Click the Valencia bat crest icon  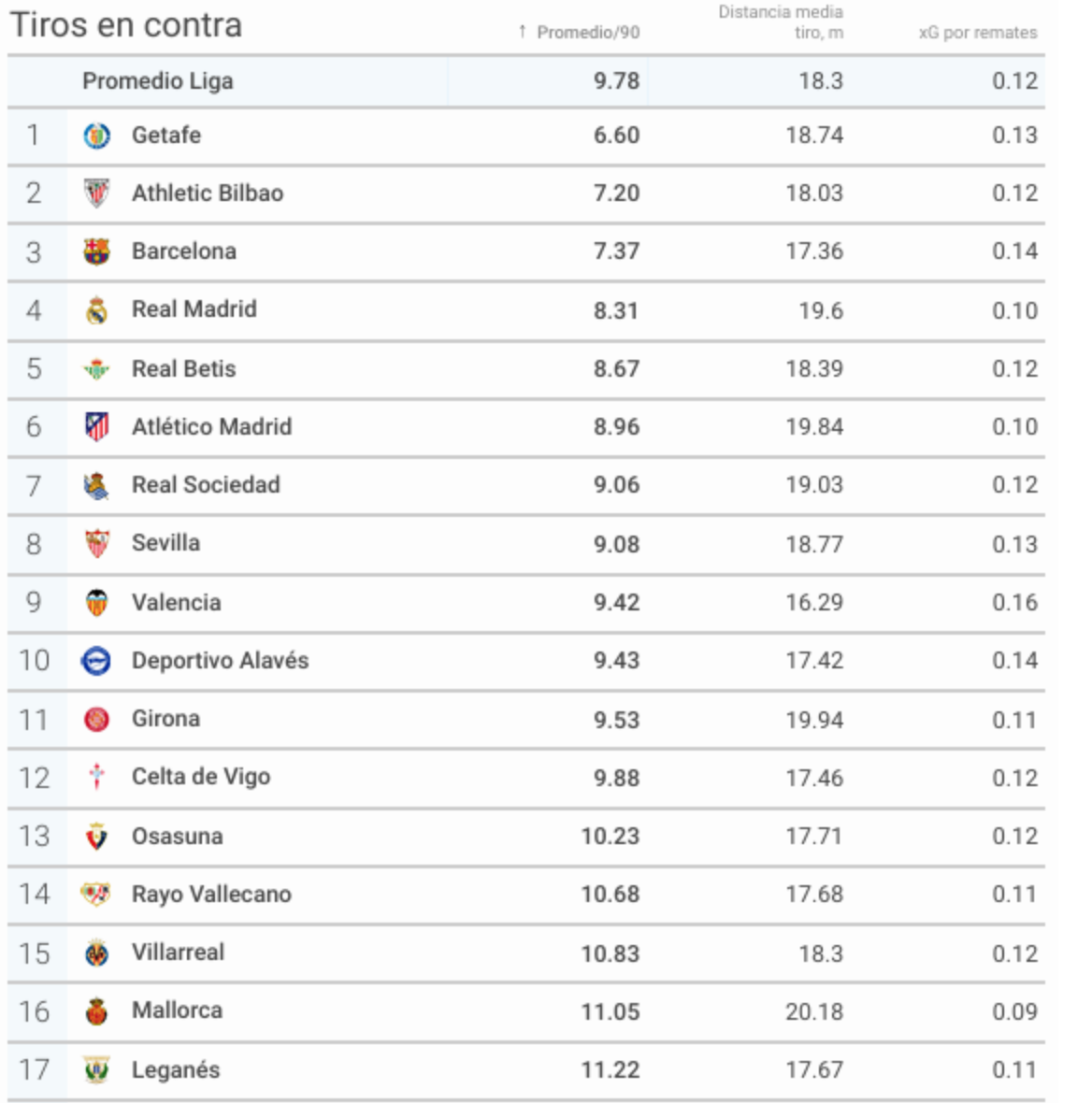coord(96,603)
